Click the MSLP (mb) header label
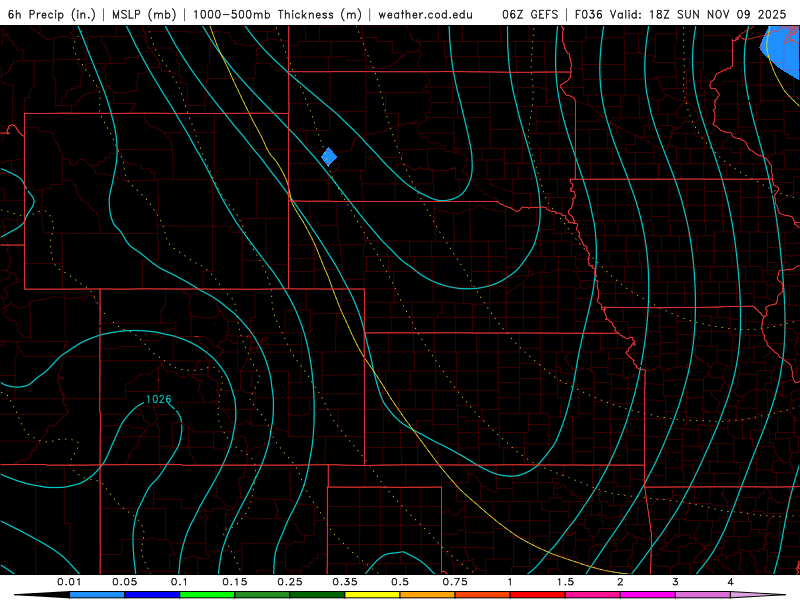 click(144, 14)
